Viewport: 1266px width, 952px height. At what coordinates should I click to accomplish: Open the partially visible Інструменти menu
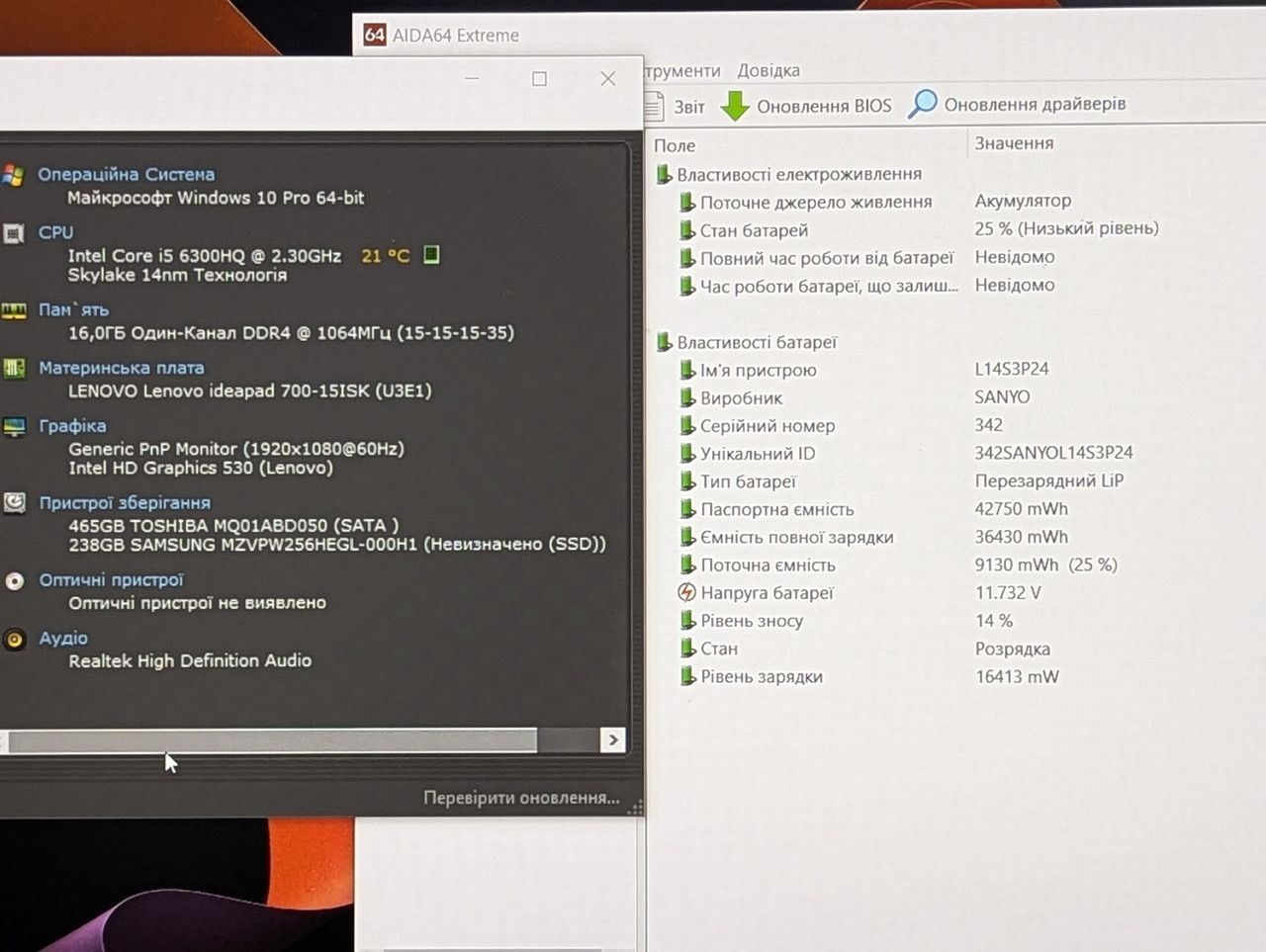coord(682,71)
